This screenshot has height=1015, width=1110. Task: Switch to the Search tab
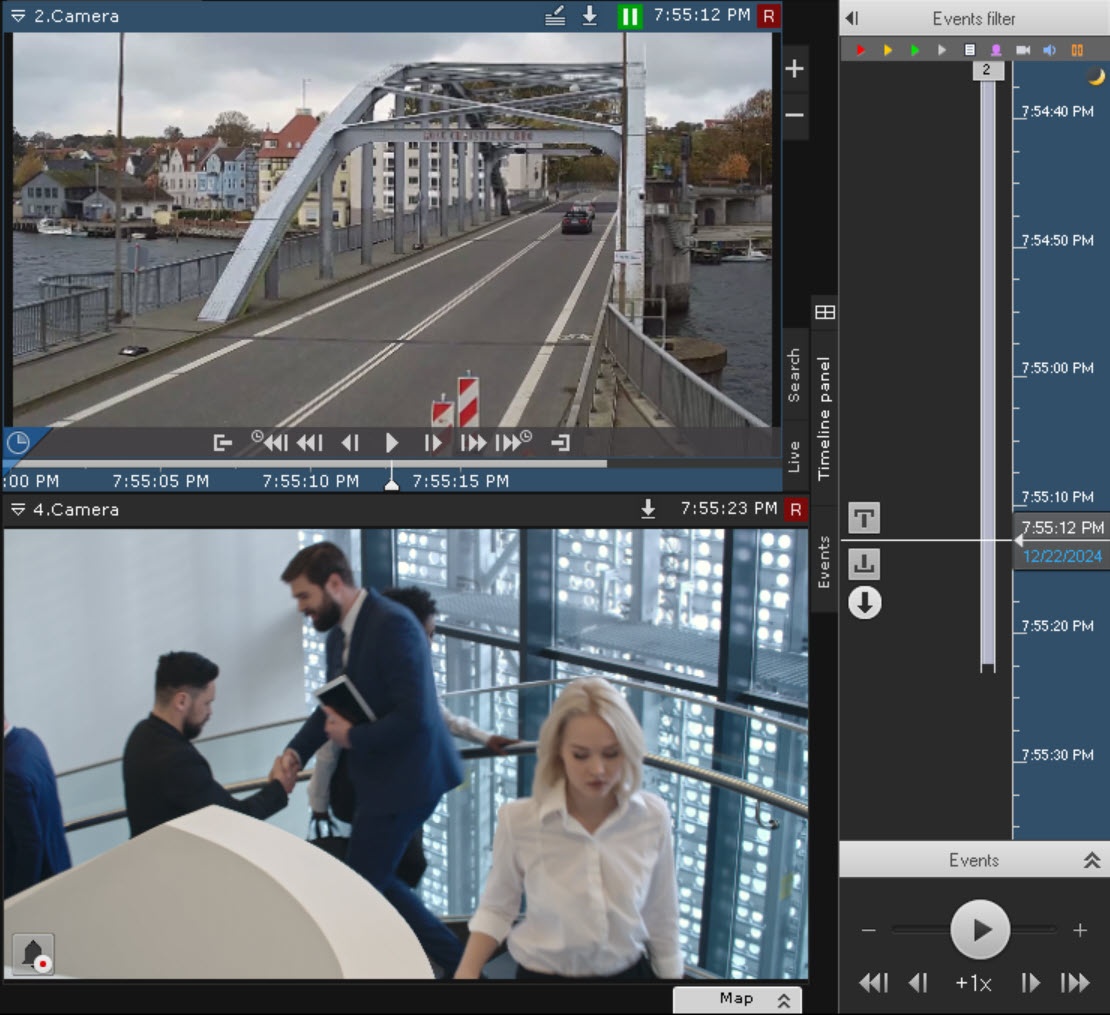pos(794,375)
